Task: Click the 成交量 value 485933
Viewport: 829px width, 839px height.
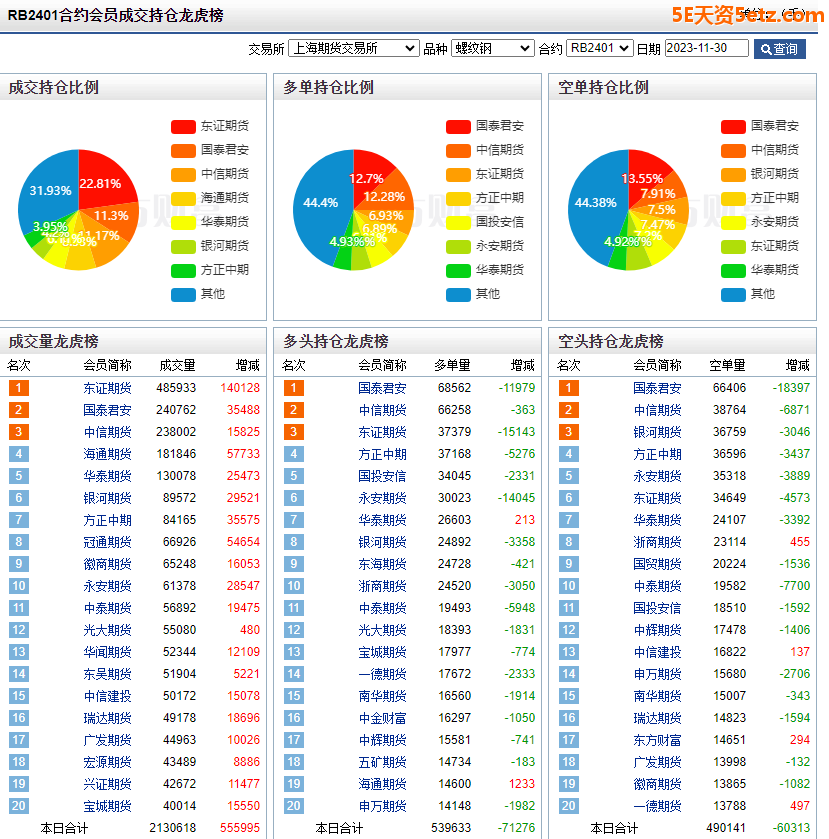Action: [x=176, y=388]
